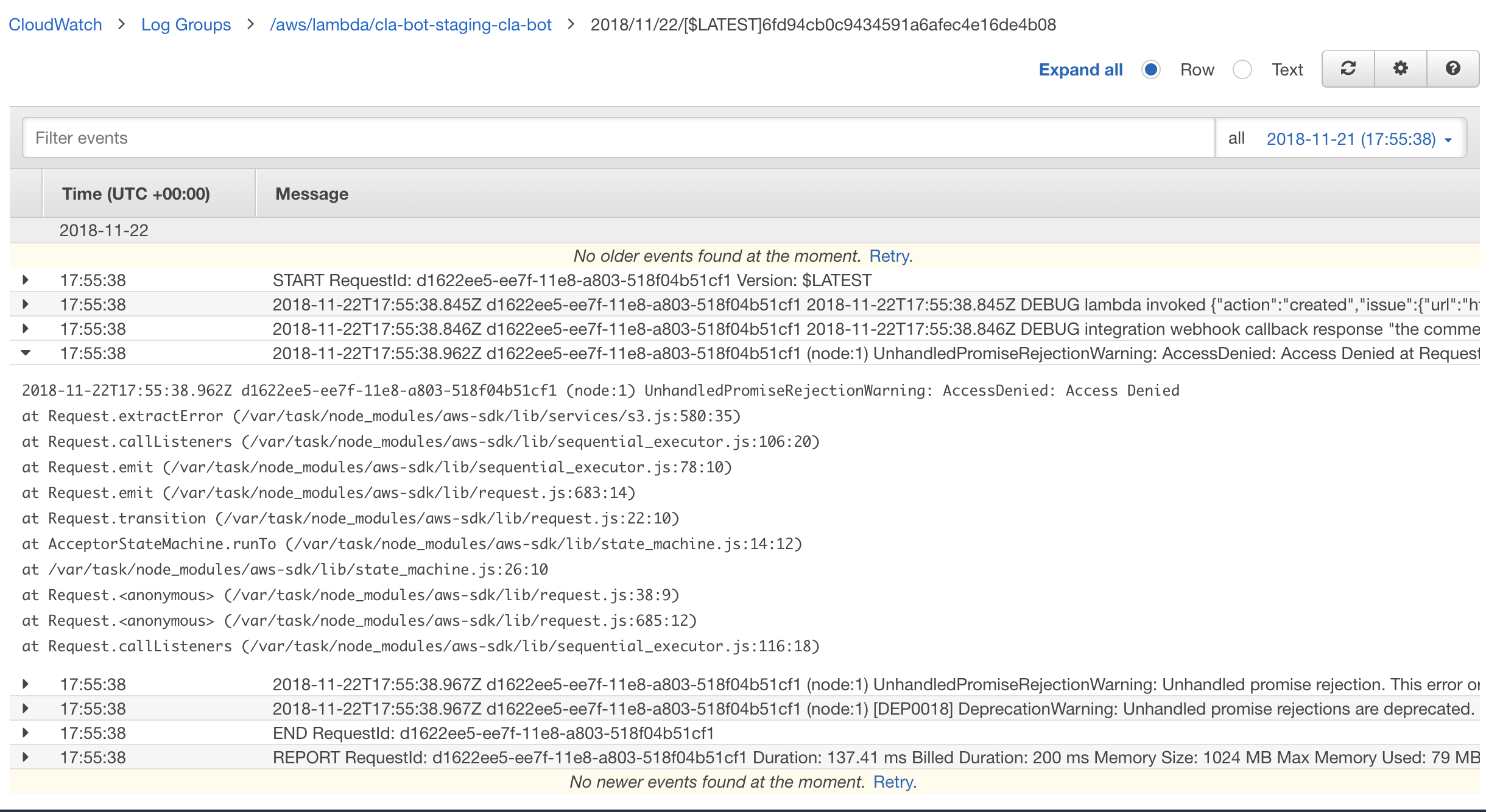Open the 'all' time range dropdown
Image resolution: width=1486 pixels, height=812 pixels.
pyautogui.click(x=1236, y=138)
